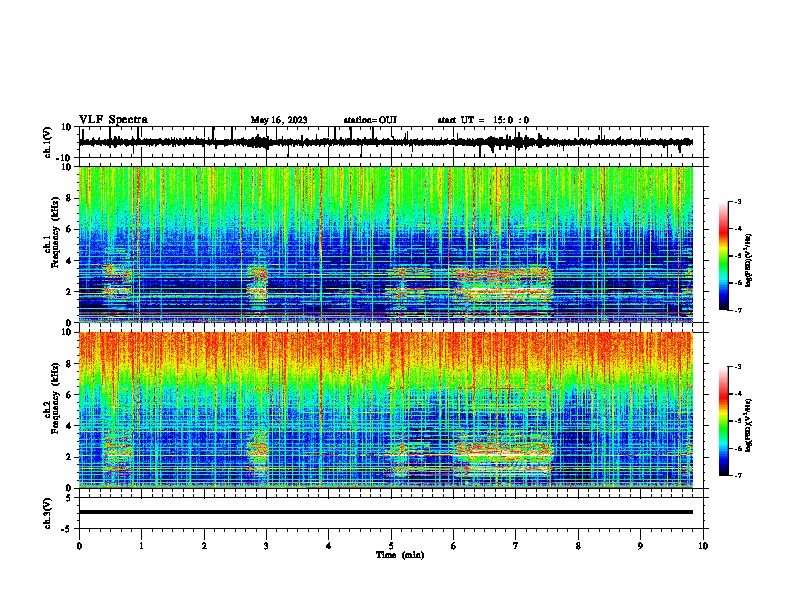Click the "-7" label on ch.1 color bar
792x612 pixels.
point(737,310)
